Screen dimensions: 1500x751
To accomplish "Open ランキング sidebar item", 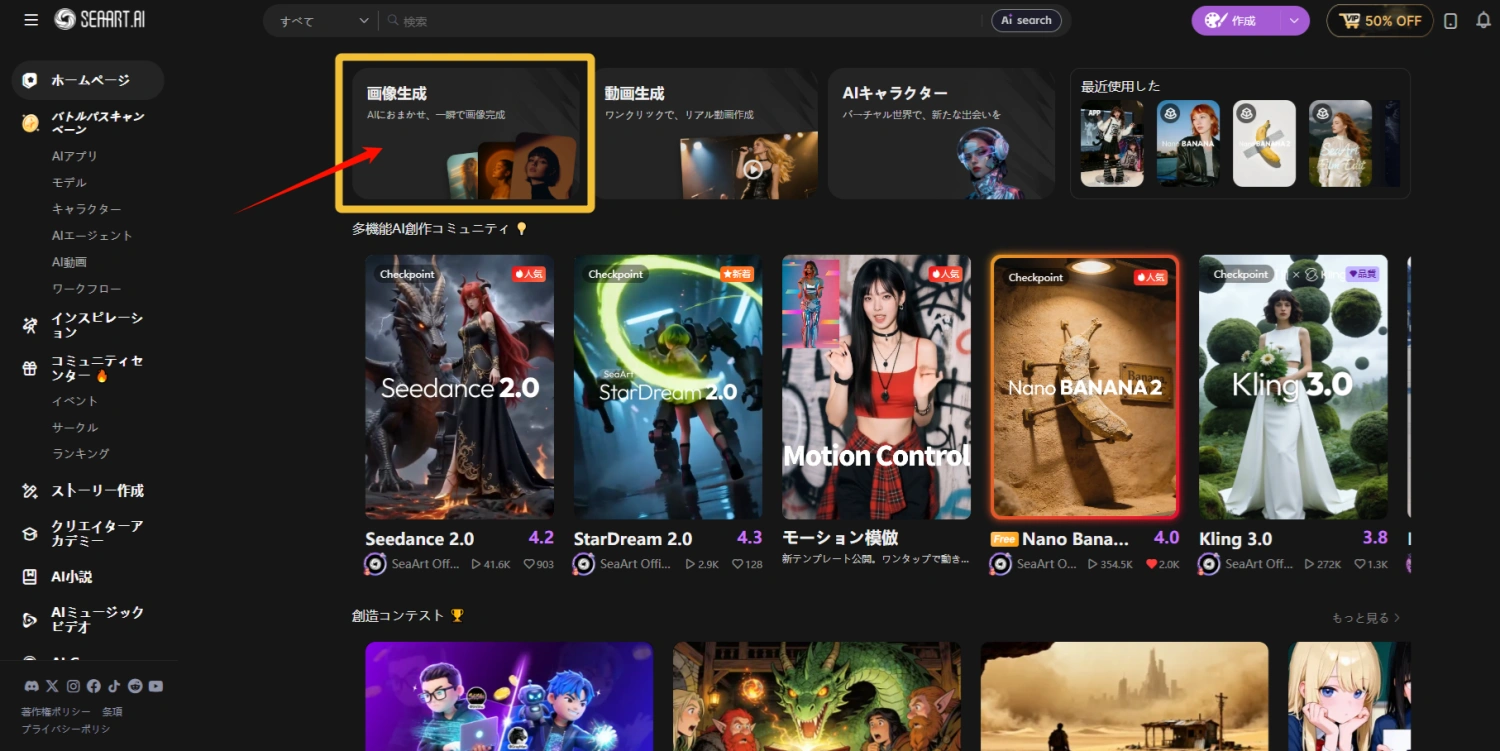I will (81, 454).
